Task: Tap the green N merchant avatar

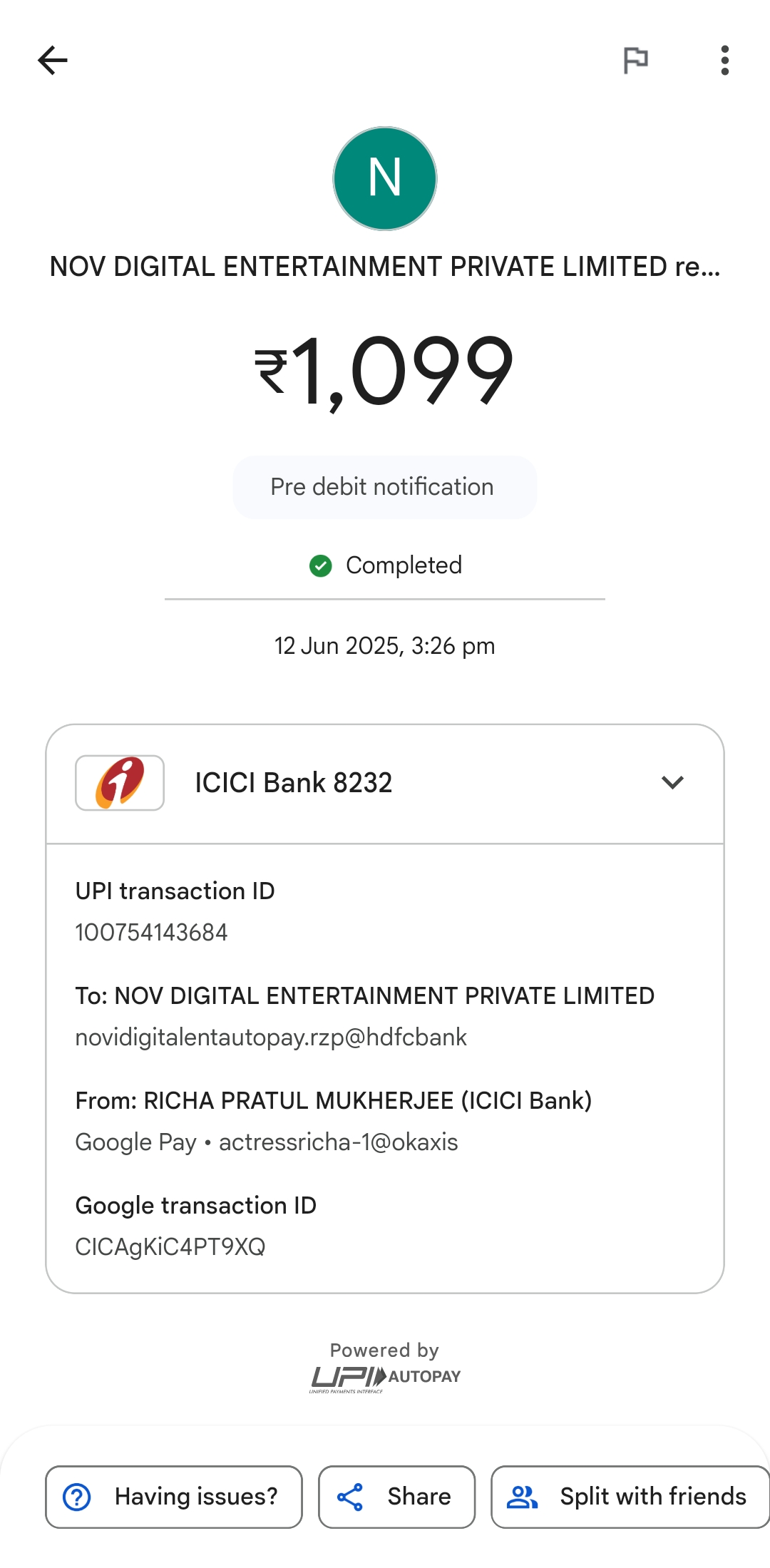Action: [385, 179]
